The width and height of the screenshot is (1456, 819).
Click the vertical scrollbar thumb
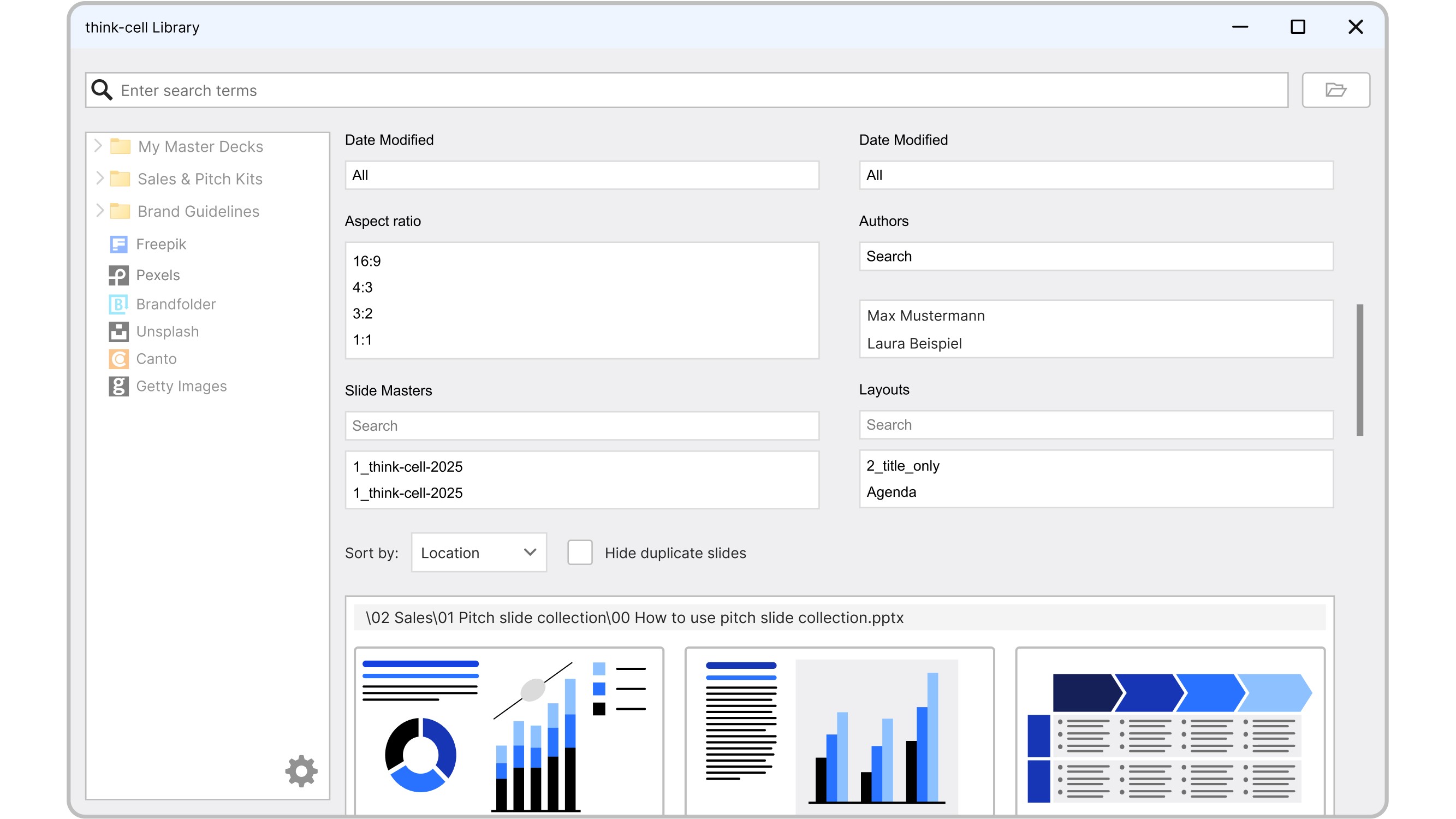tap(1359, 370)
